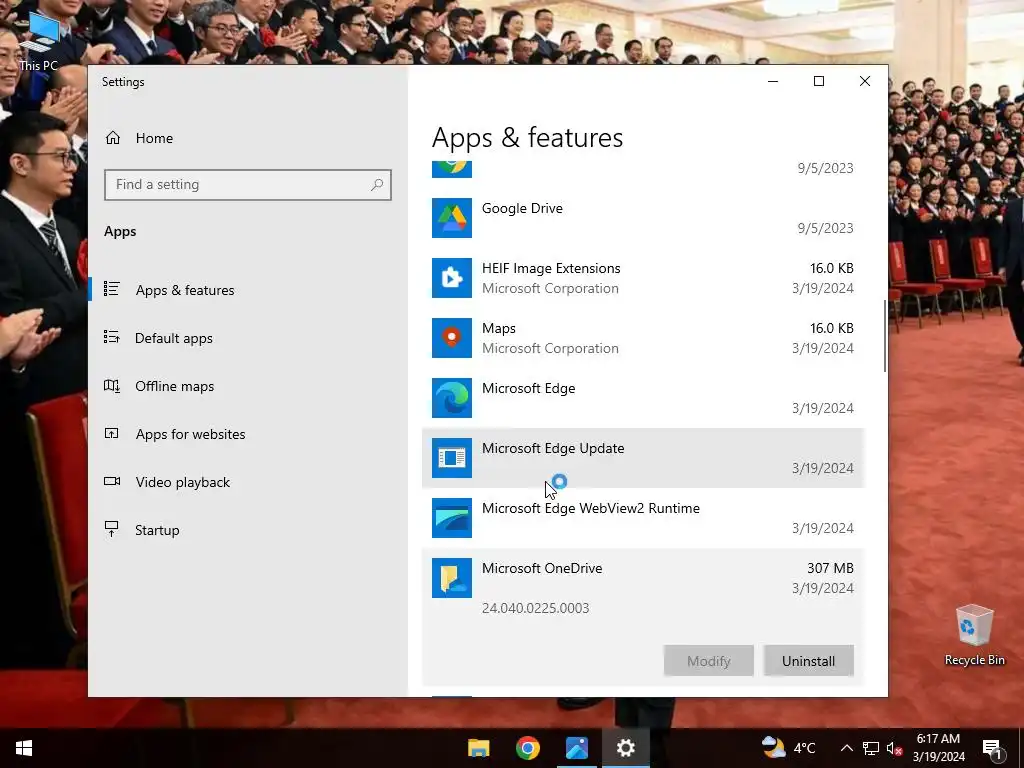Click the Apps & features page heading

(x=527, y=138)
